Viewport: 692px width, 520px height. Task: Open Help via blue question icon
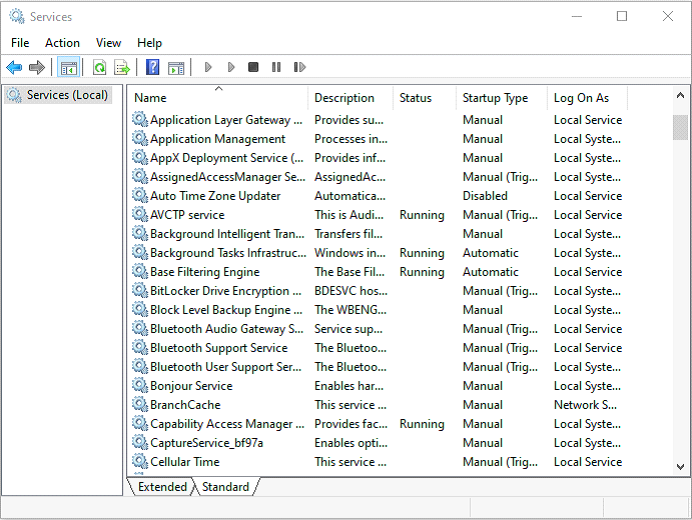click(153, 67)
